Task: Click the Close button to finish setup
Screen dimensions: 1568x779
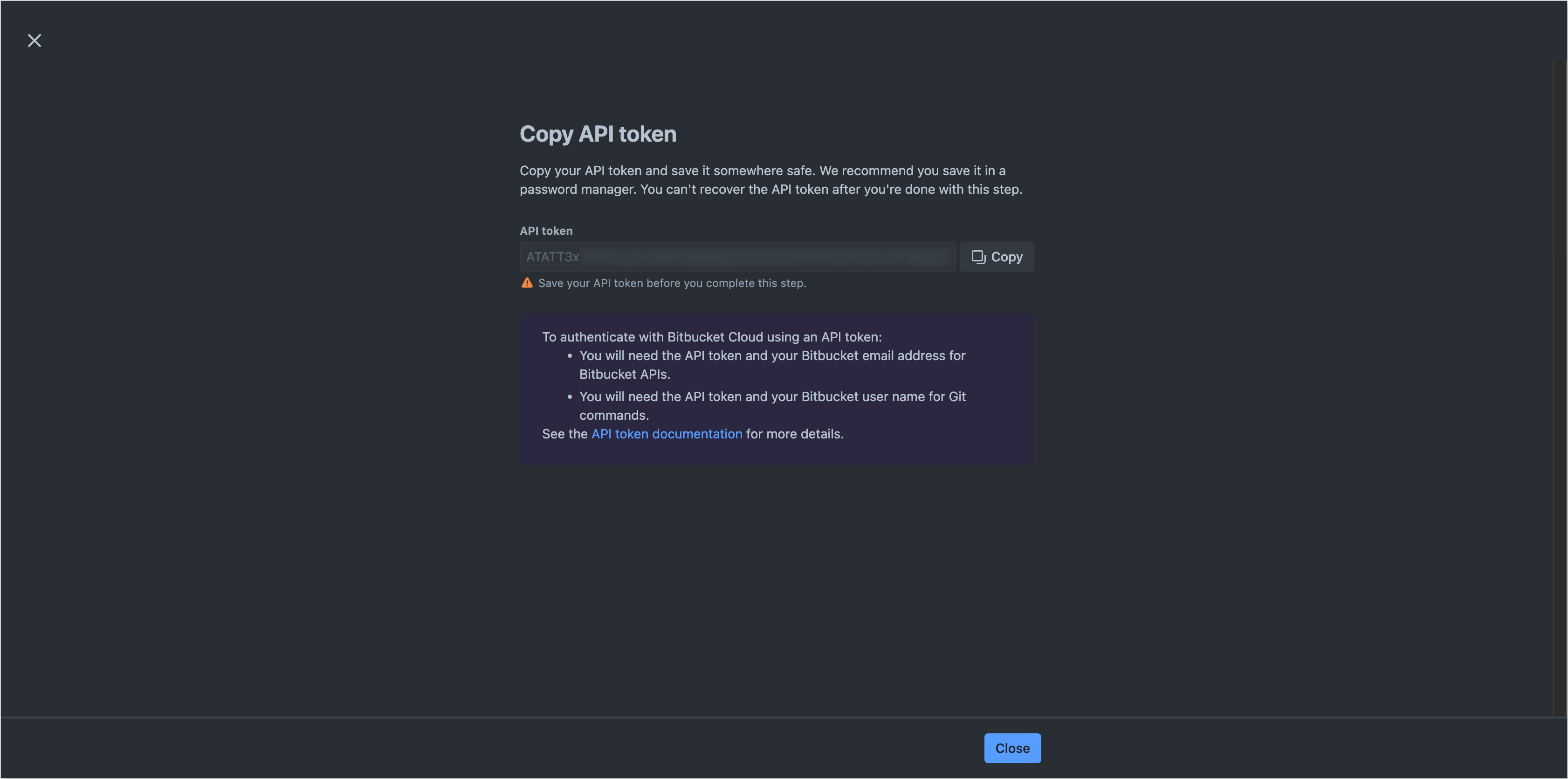Action: pos(1012,748)
